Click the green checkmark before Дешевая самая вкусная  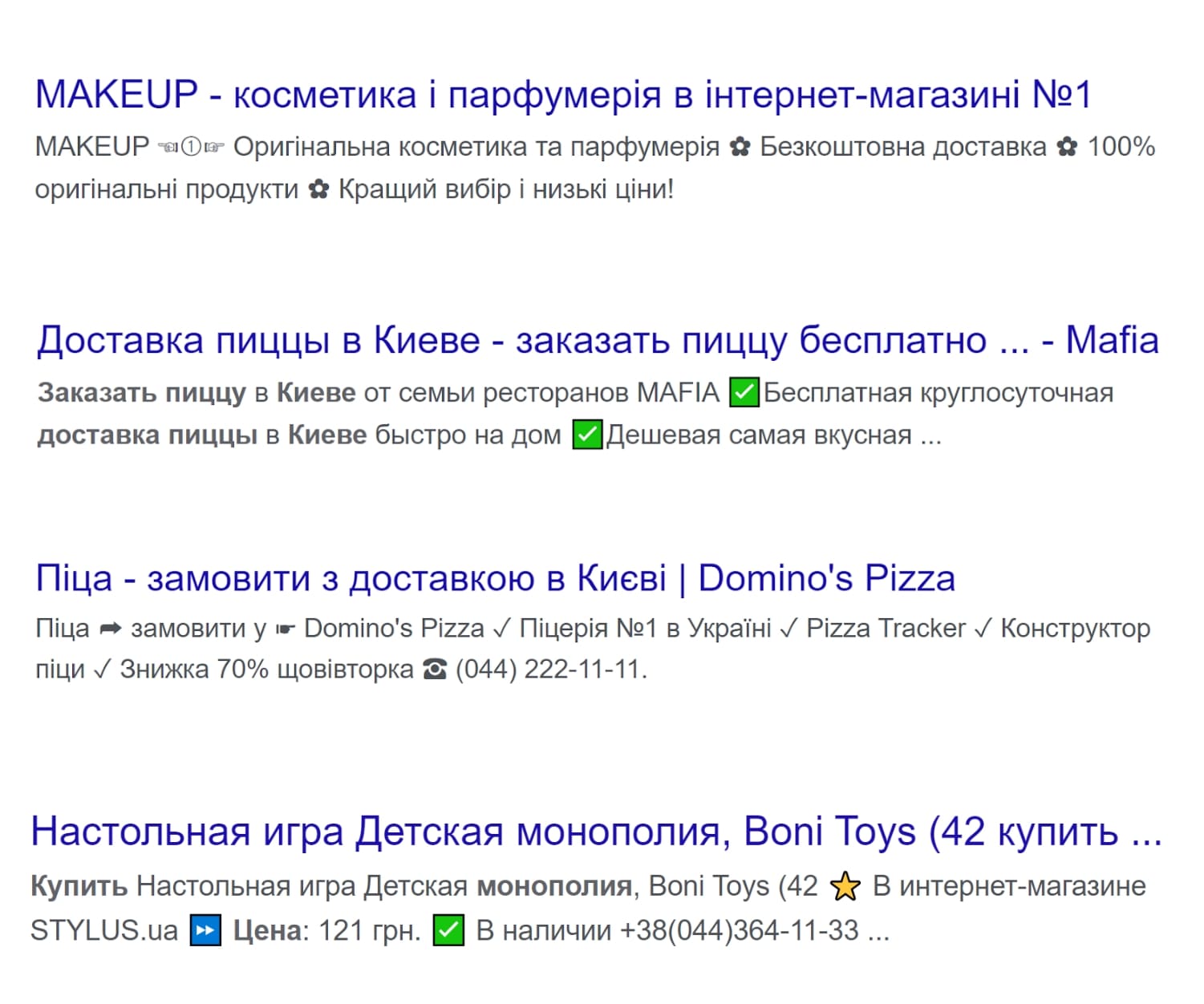(587, 435)
